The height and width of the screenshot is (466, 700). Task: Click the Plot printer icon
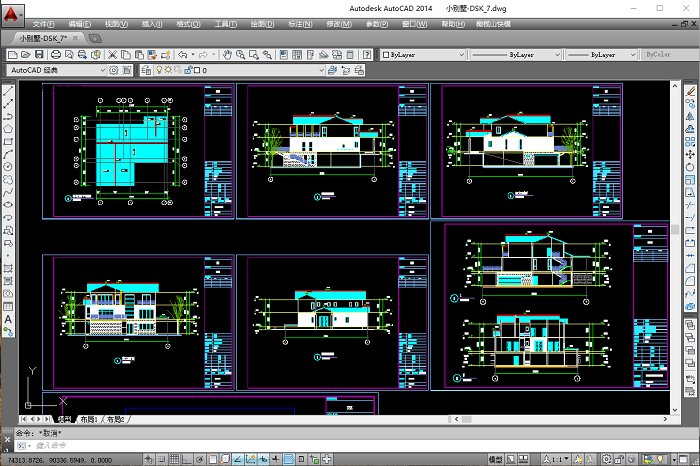point(56,54)
